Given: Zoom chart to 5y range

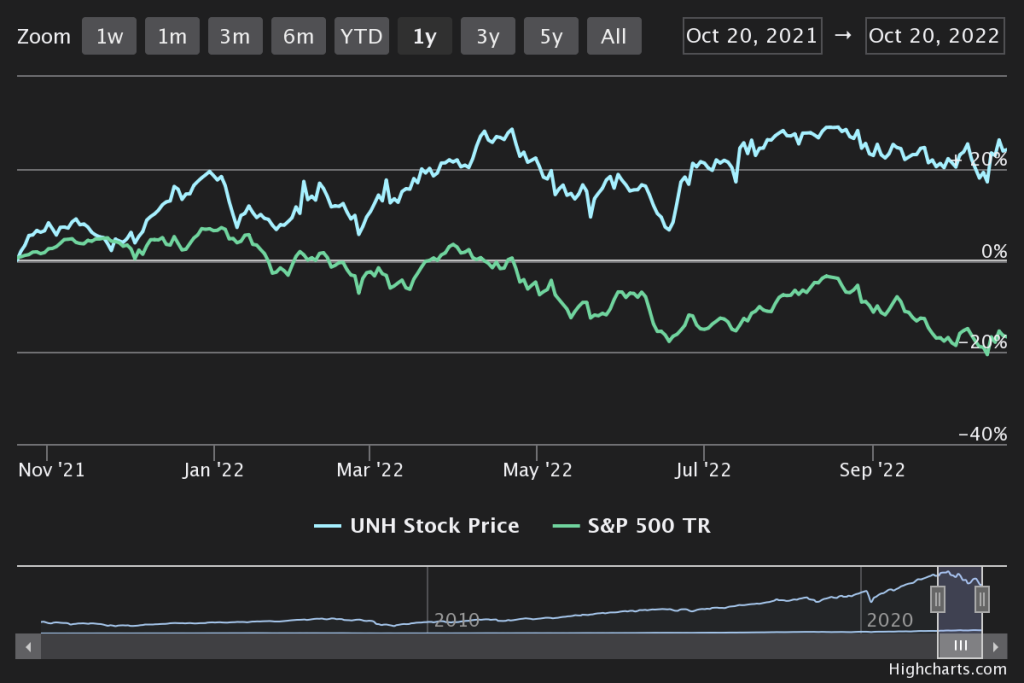Looking at the screenshot, I should pos(551,37).
